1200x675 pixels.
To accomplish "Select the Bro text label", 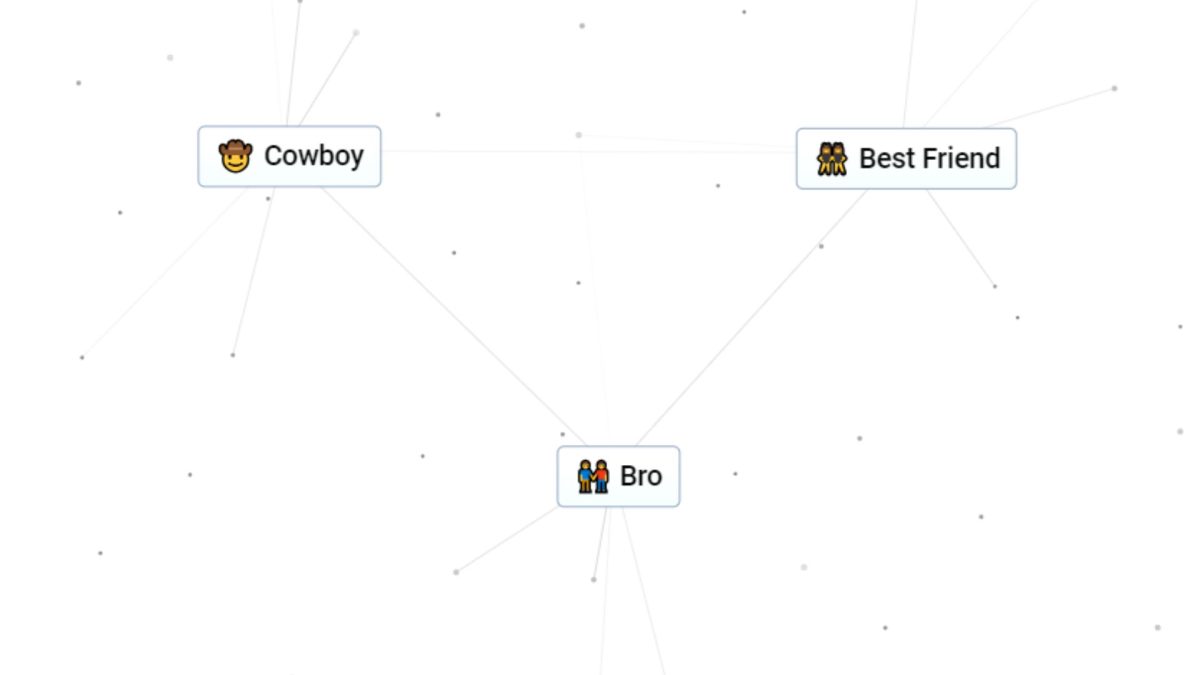I will (x=641, y=476).
